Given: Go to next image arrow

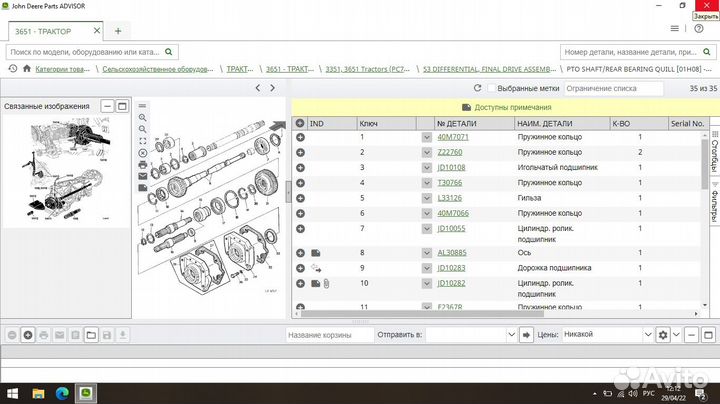Looking at the screenshot, I should click(x=272, y=88).
